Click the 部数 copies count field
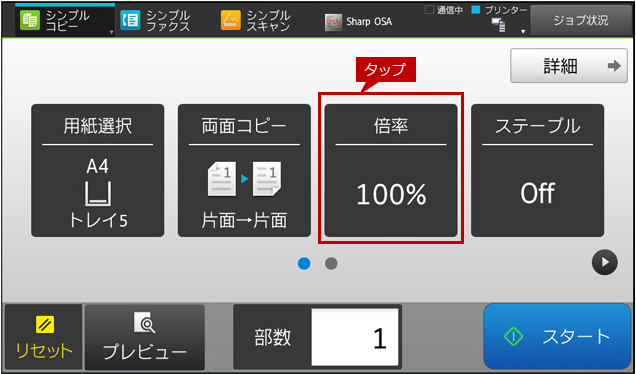This screenshot has height=374, width=636. click(x=355, y=337)
